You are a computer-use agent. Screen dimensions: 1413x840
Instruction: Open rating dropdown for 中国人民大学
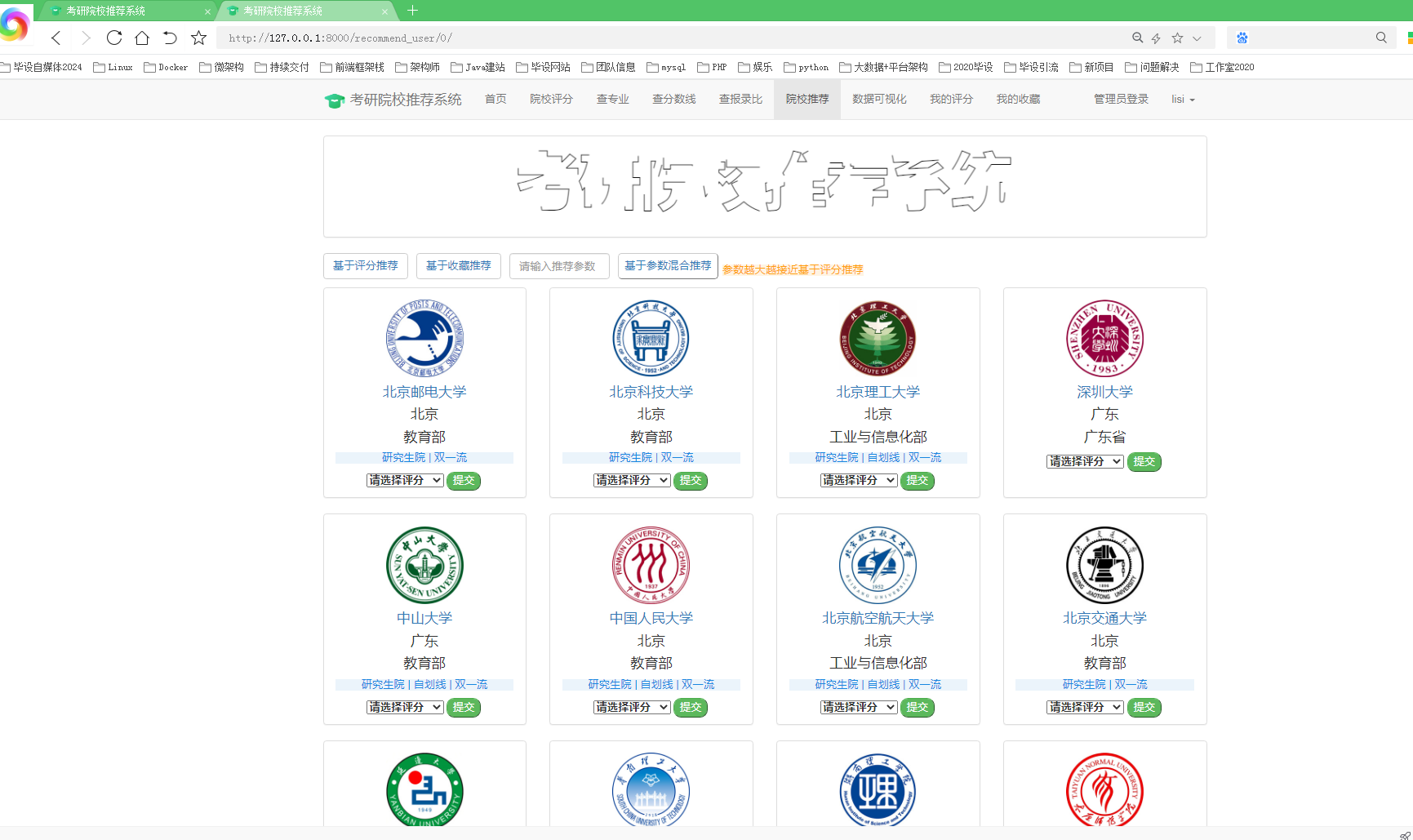pyautogui.click(x=632, y=707)
